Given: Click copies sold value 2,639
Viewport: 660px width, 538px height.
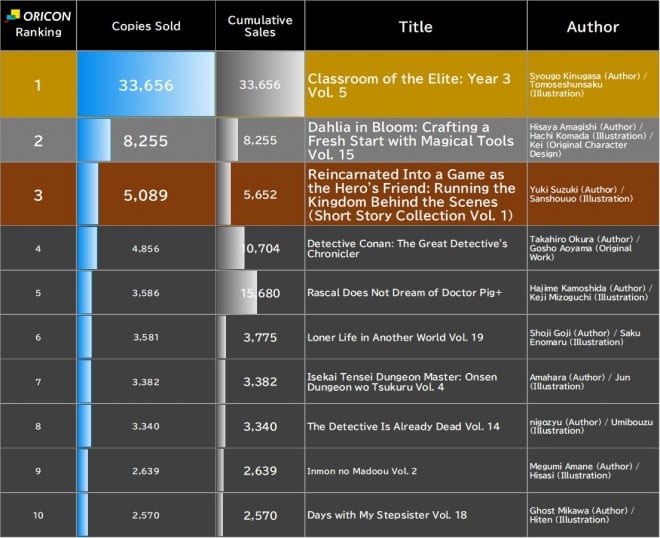Looking at the screenshot, I should point(146,471).
